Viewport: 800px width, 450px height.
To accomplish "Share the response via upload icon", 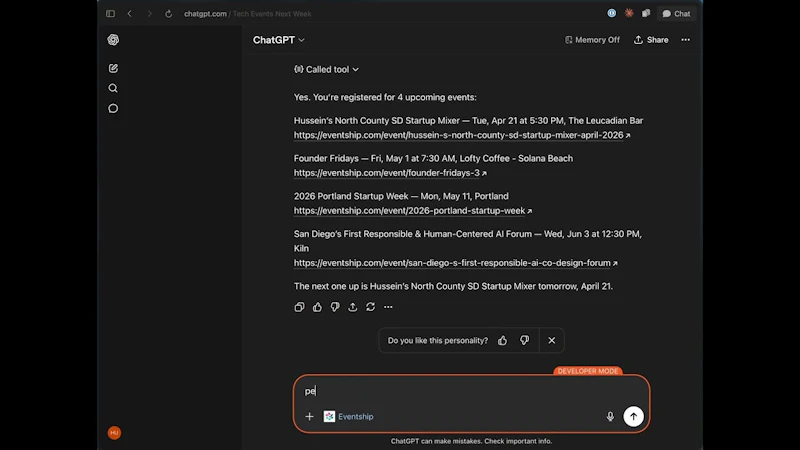I will (x=353, y=307).
